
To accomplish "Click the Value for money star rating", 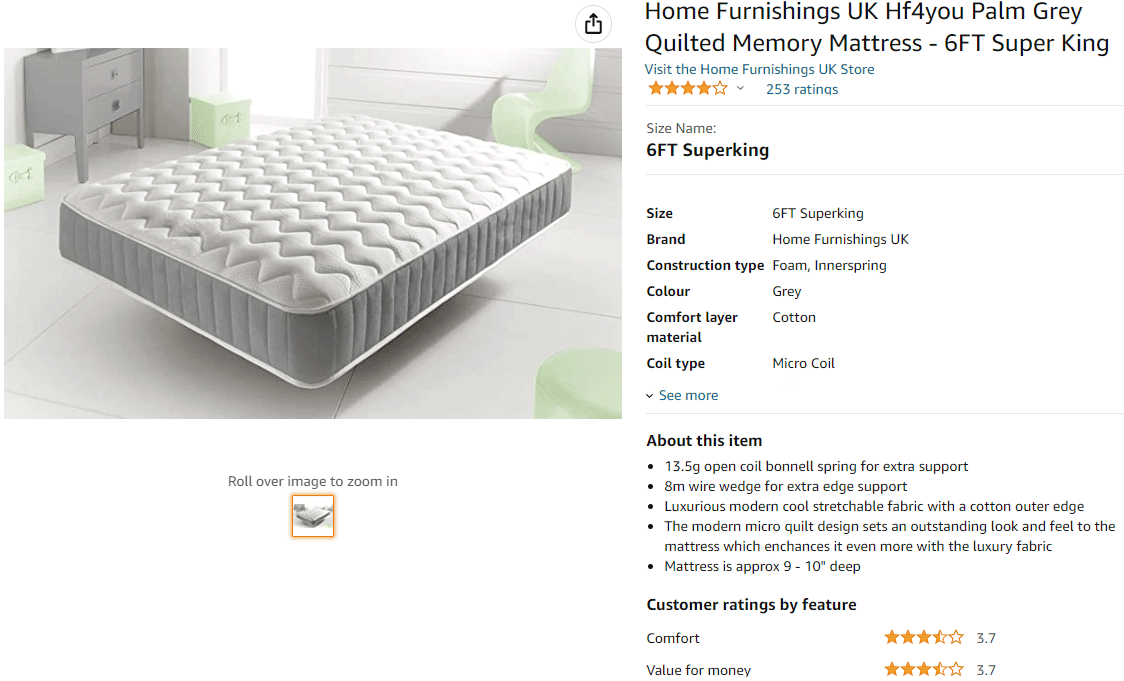I will pos(923,669).
